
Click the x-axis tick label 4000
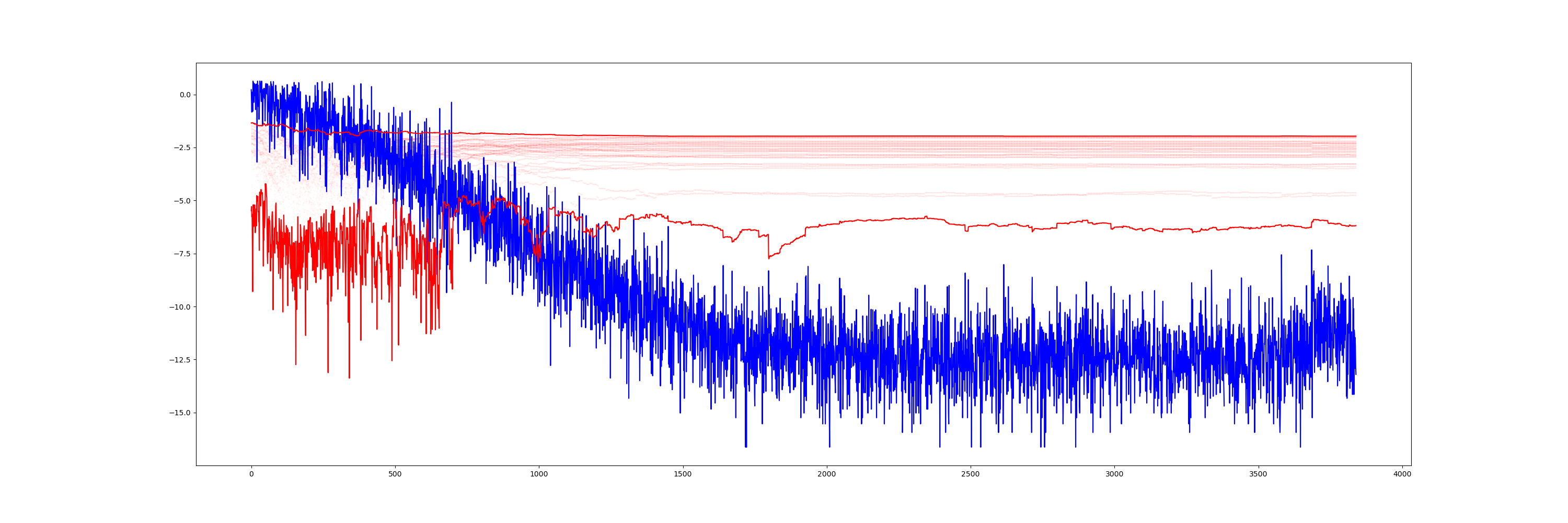(1402, 474)
